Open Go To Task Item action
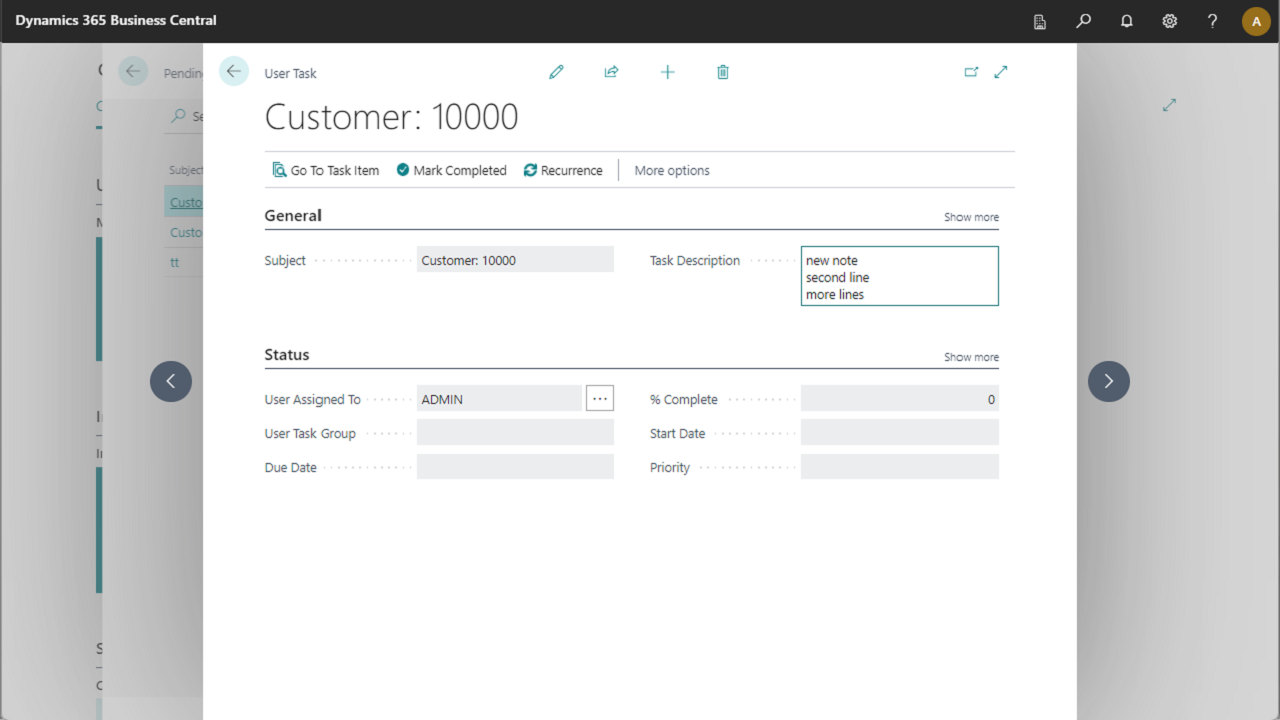 click(326, 171)
